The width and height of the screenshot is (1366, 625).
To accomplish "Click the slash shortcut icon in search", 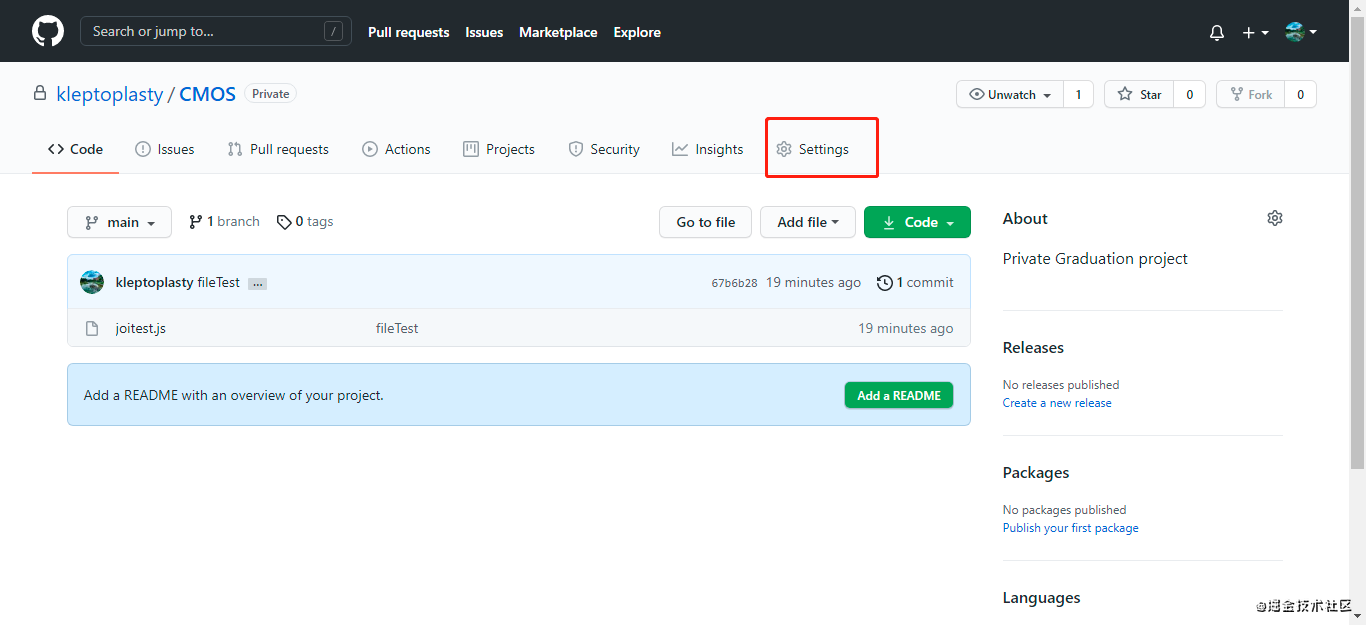I will pyautogui.click(x=334, y=31).
